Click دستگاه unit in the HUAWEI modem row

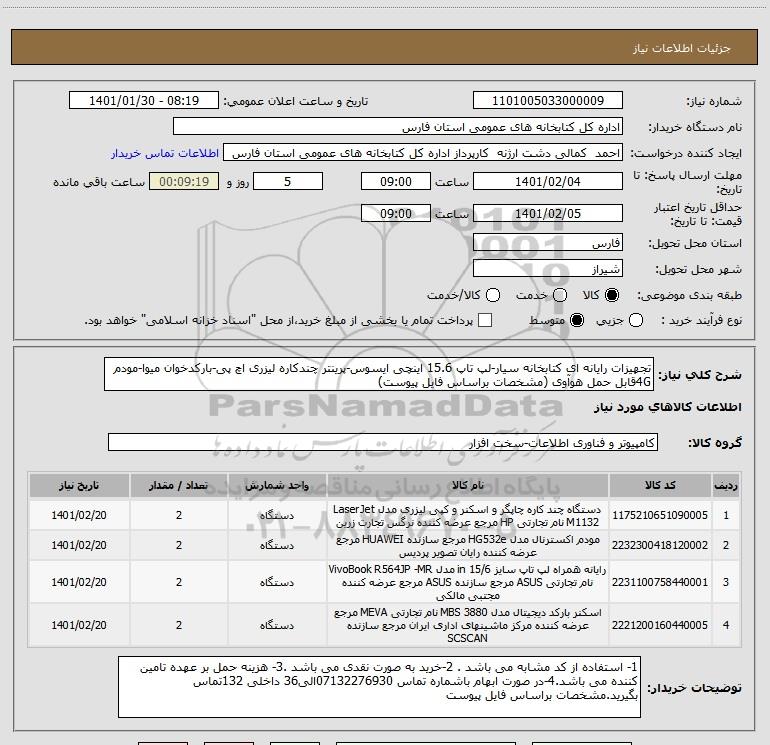coord(277,545)
